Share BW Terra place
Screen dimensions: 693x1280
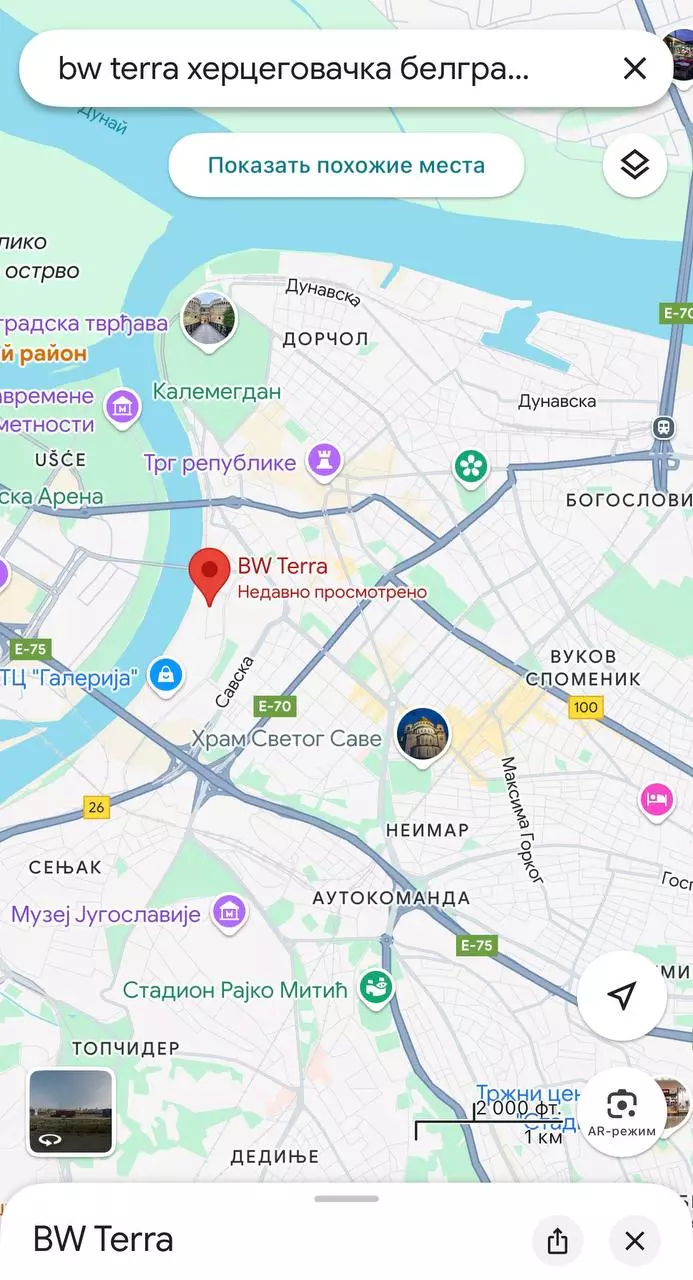tap(558, 1241)
